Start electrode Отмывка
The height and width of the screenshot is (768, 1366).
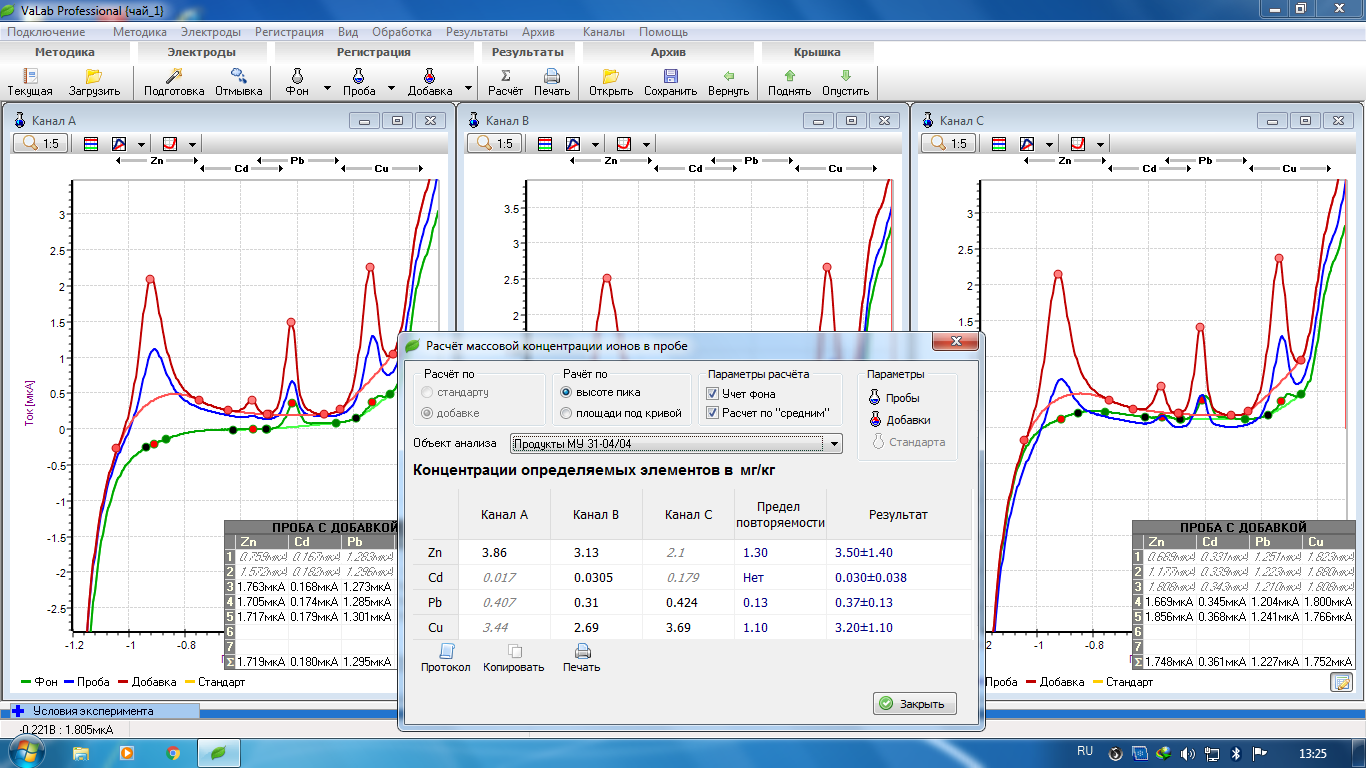238,82
